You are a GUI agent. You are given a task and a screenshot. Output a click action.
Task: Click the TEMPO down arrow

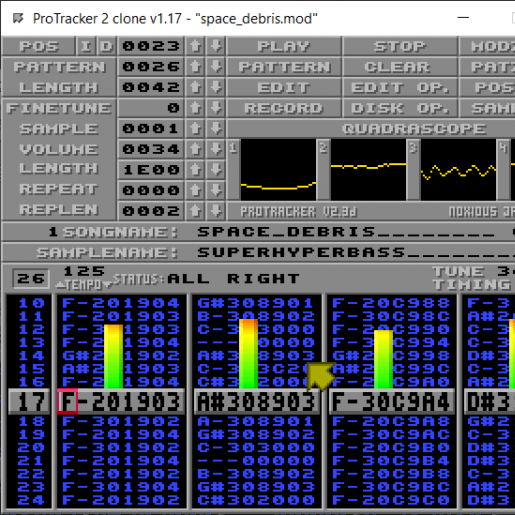[x=107, y=285]
